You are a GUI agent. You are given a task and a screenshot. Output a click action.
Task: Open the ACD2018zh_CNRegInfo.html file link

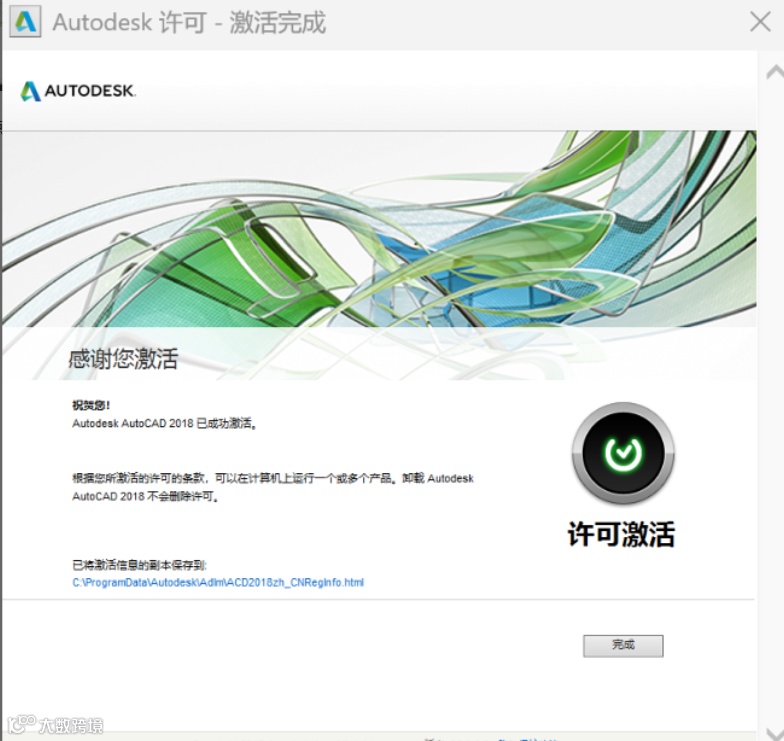coord(218,582)
